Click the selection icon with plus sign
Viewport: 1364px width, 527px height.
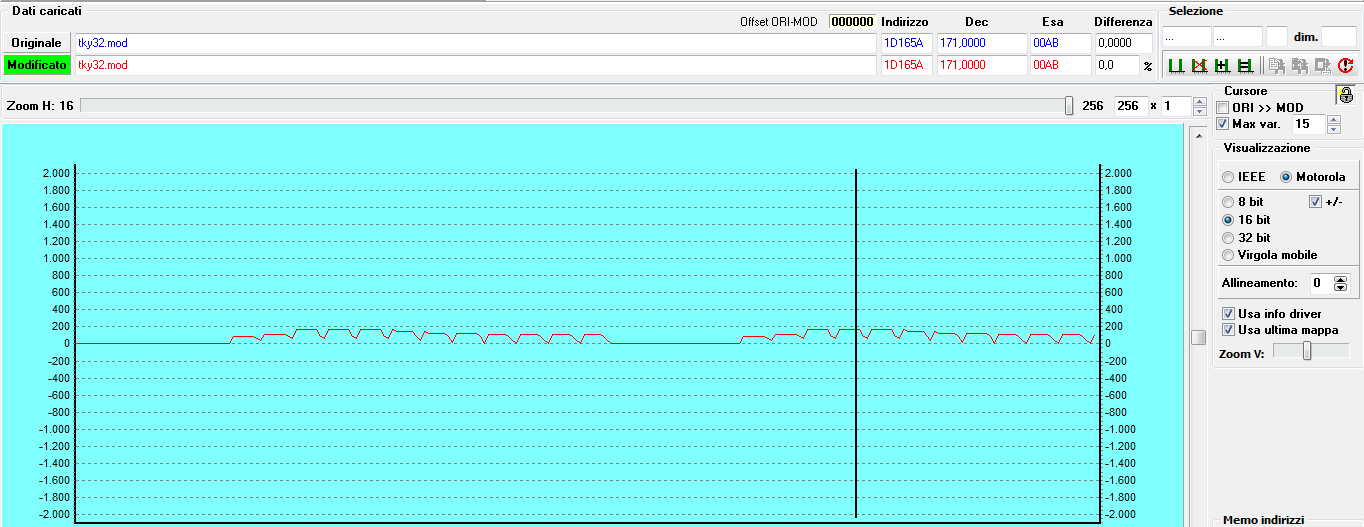pos(1222,66)
